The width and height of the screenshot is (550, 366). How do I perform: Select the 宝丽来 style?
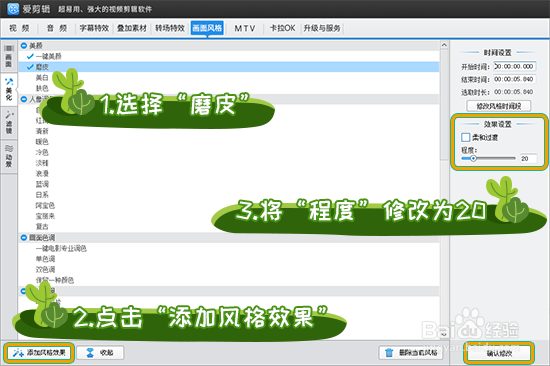pos(45,216)
